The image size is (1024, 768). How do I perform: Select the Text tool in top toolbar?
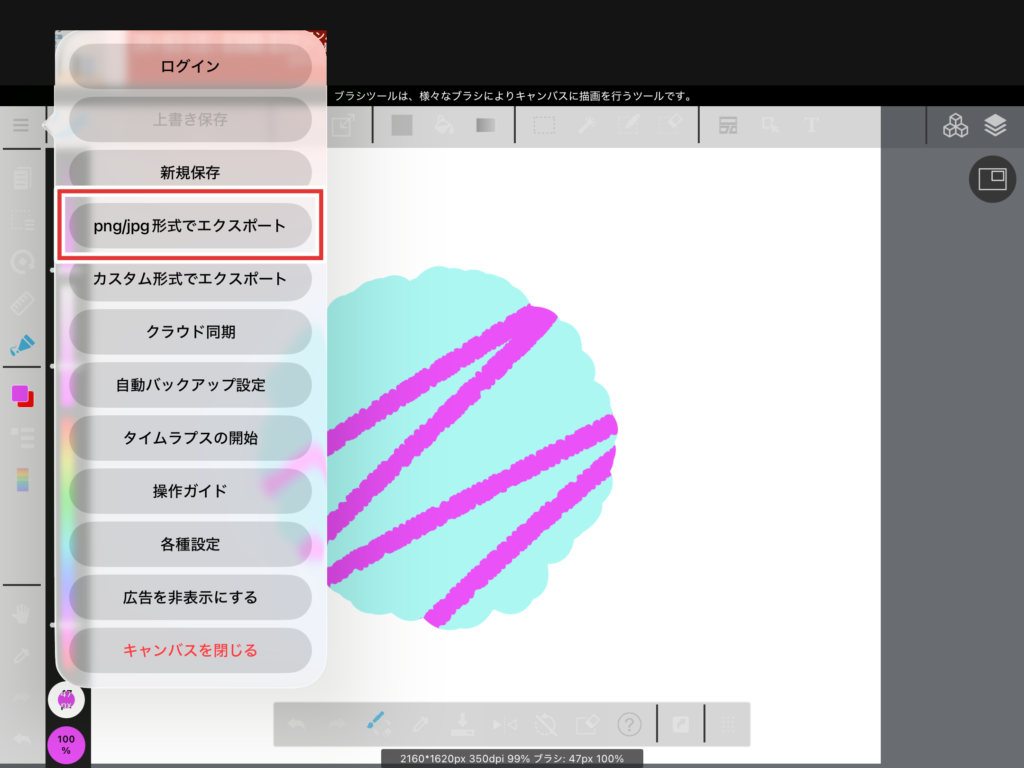(811, 125)
